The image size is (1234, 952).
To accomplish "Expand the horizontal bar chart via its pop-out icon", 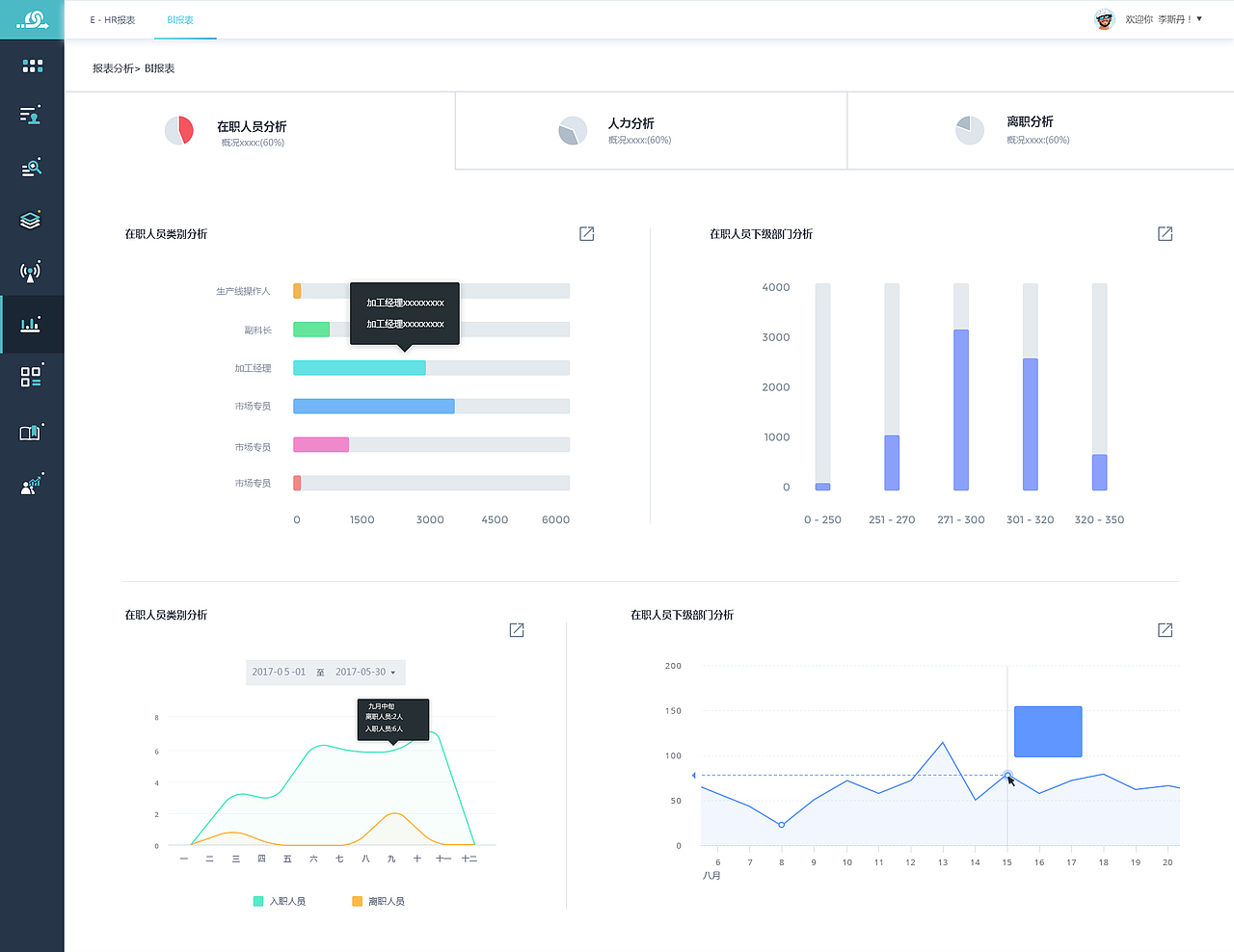I will coord(586,234).
